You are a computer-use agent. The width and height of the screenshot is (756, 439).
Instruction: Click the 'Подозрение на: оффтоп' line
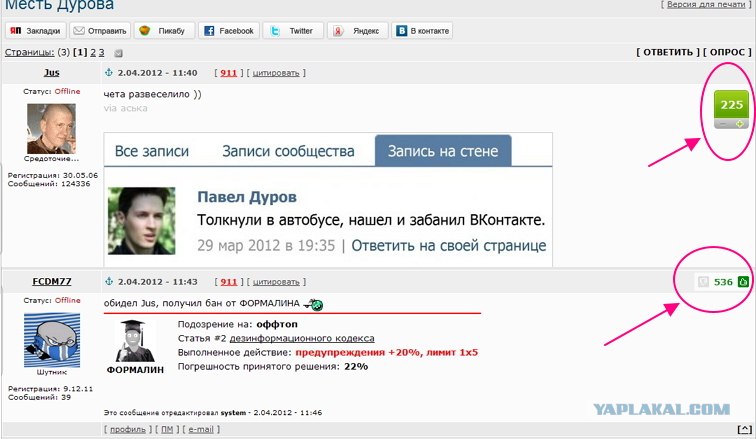pyautogui.click(x=238, y=324)
